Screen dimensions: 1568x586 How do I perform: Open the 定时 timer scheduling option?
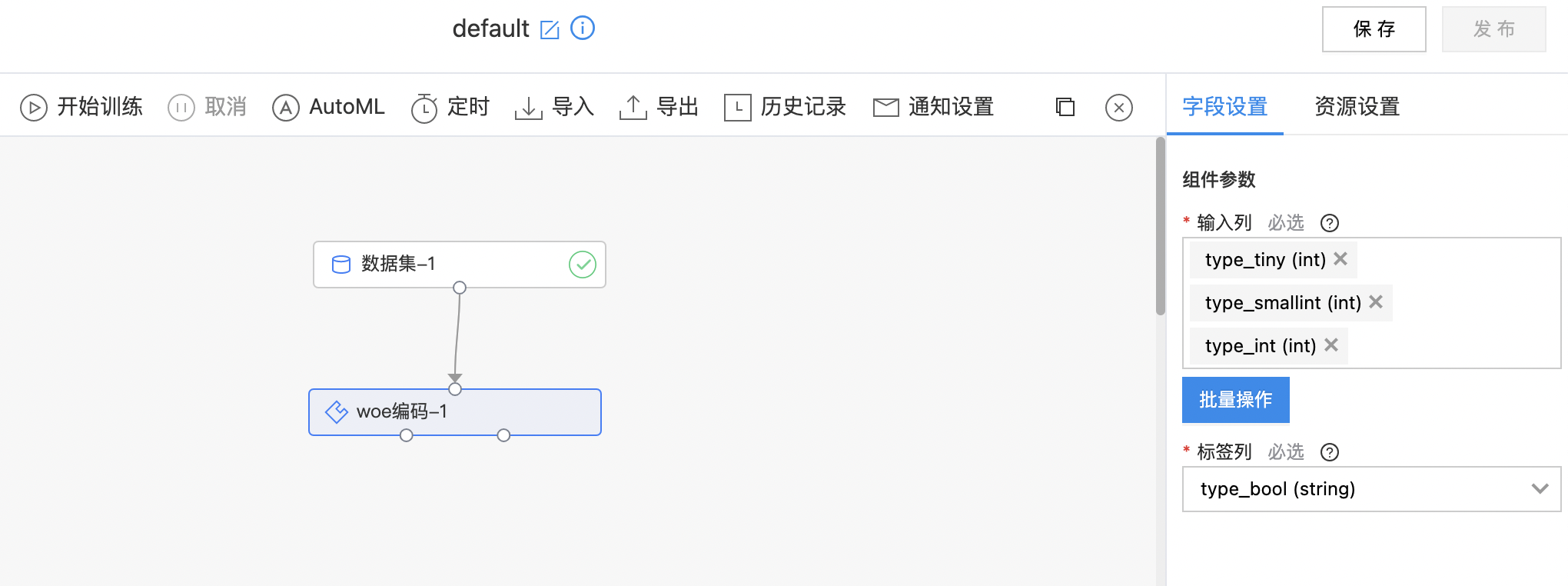450,107
